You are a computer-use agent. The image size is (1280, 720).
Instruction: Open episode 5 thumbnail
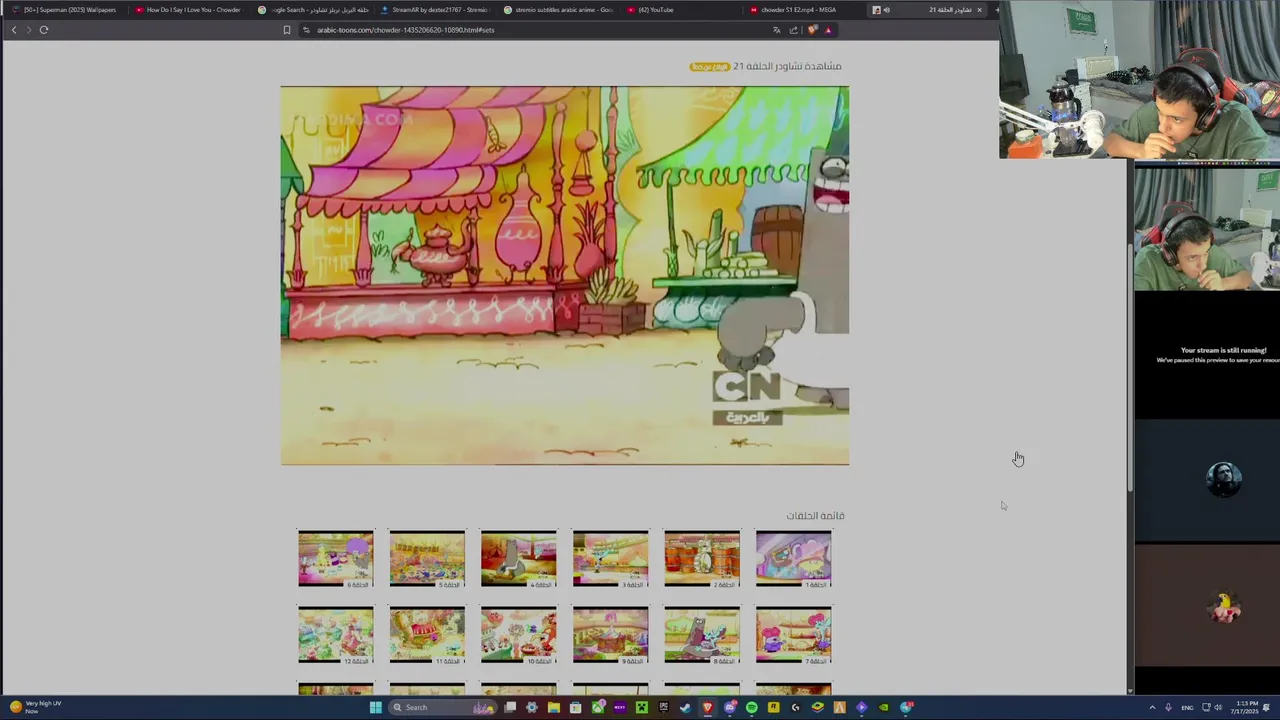[x=427, y=558]
